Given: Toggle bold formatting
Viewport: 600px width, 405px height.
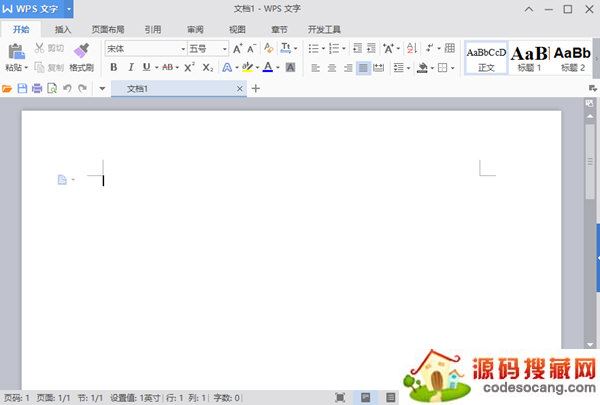Looking at the screenshot, I should (x=113, y=67).
